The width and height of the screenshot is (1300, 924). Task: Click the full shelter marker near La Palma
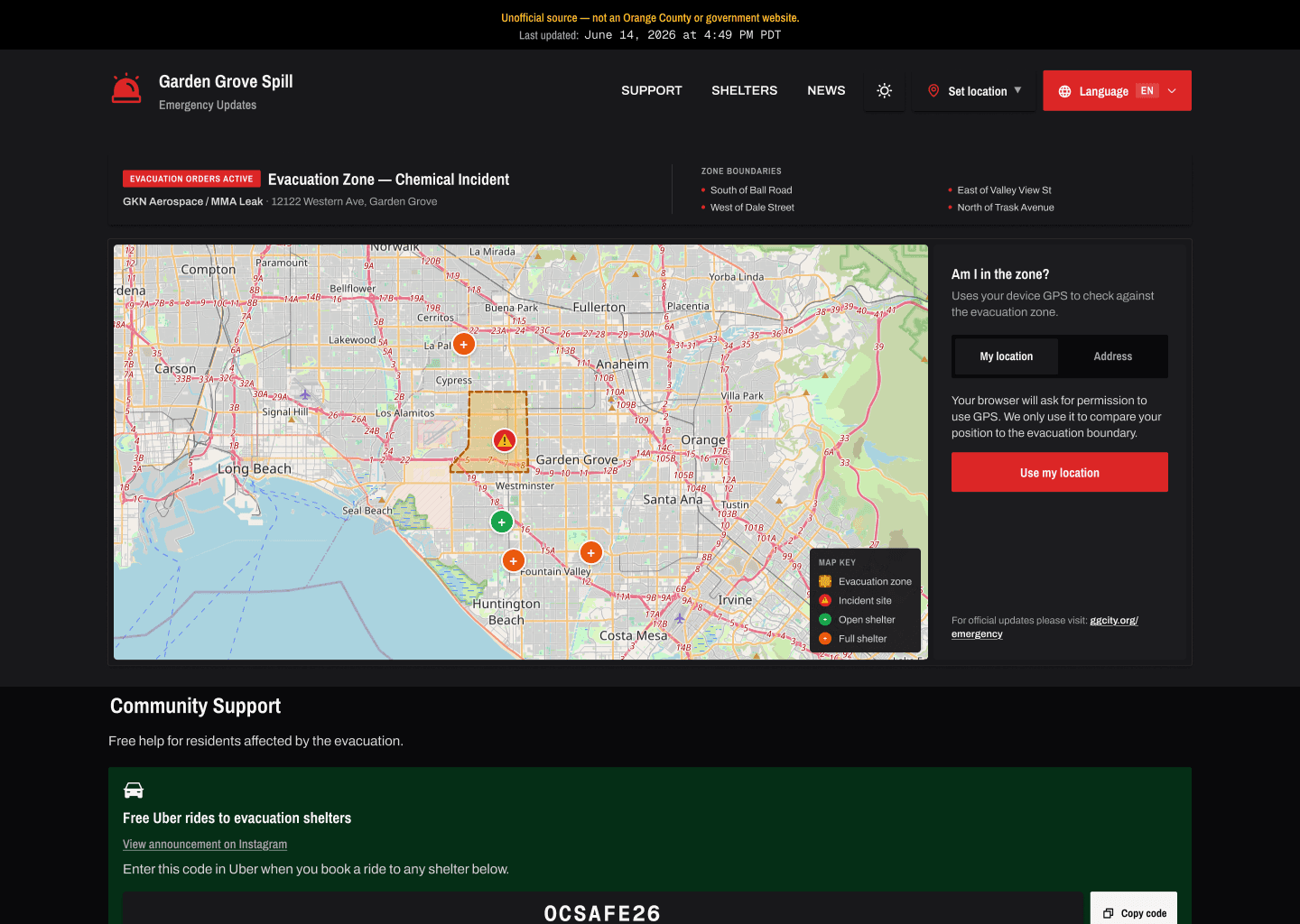464,344
